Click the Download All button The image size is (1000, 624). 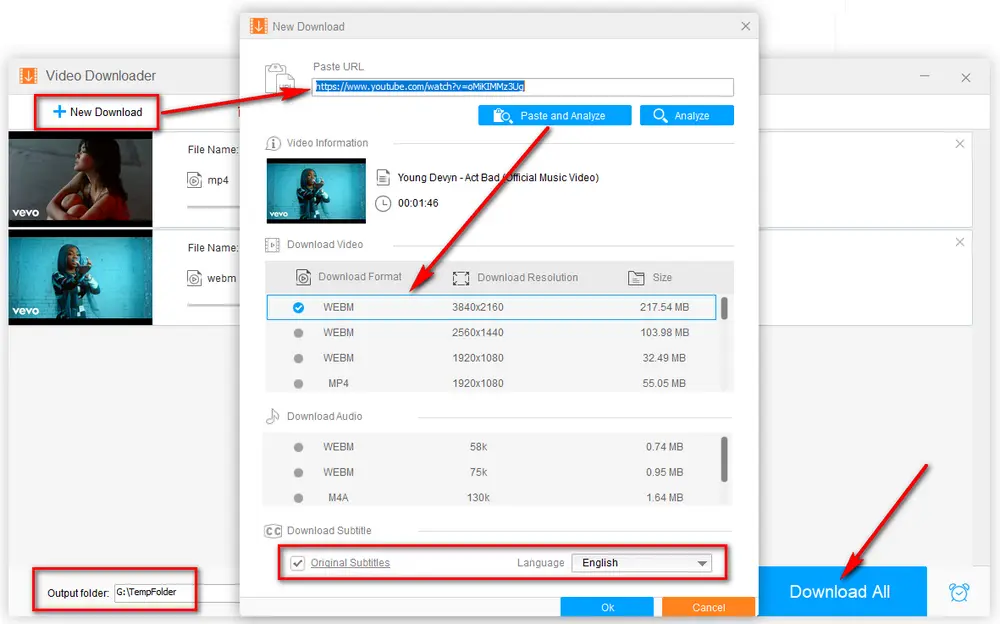pos(839,591)
